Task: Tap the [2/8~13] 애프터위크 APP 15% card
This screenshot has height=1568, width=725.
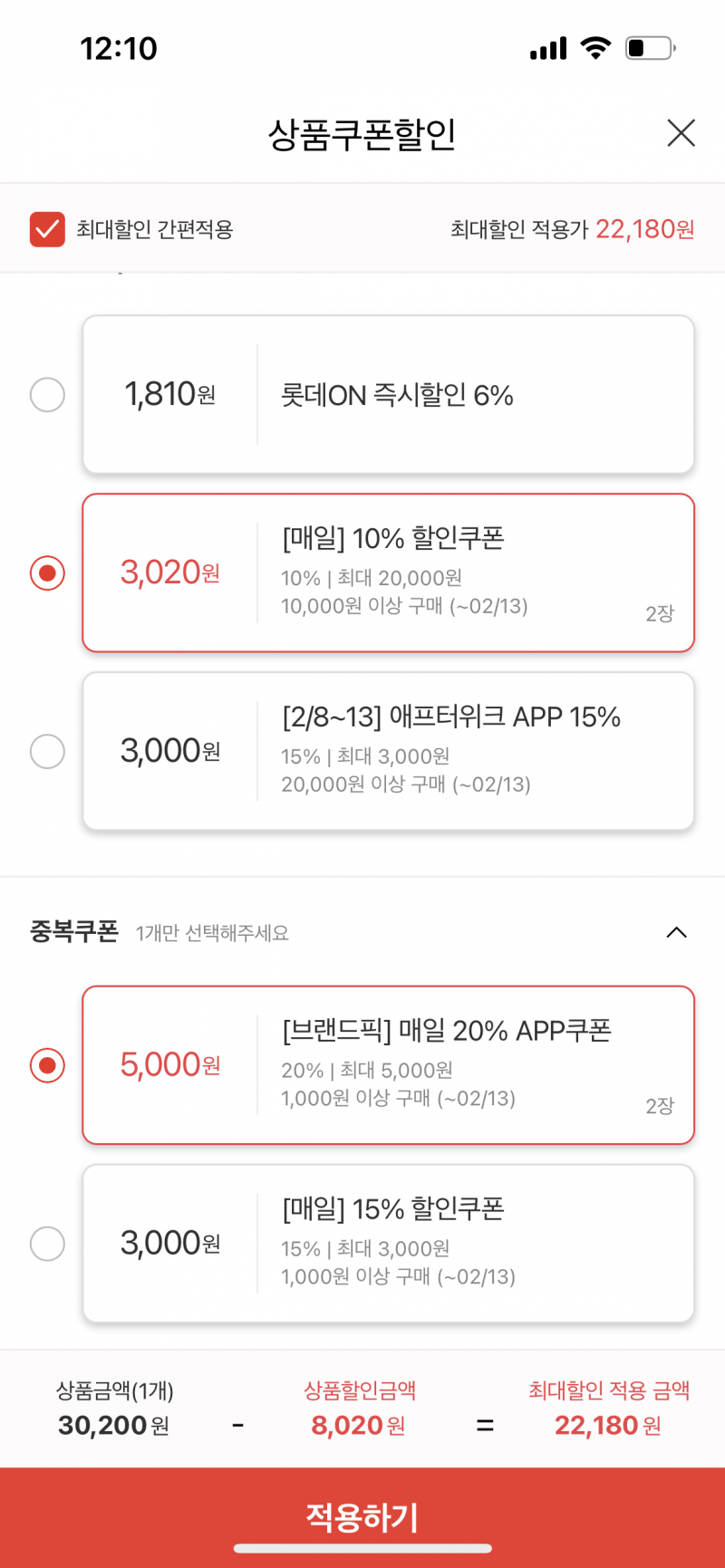Action: 388,752
